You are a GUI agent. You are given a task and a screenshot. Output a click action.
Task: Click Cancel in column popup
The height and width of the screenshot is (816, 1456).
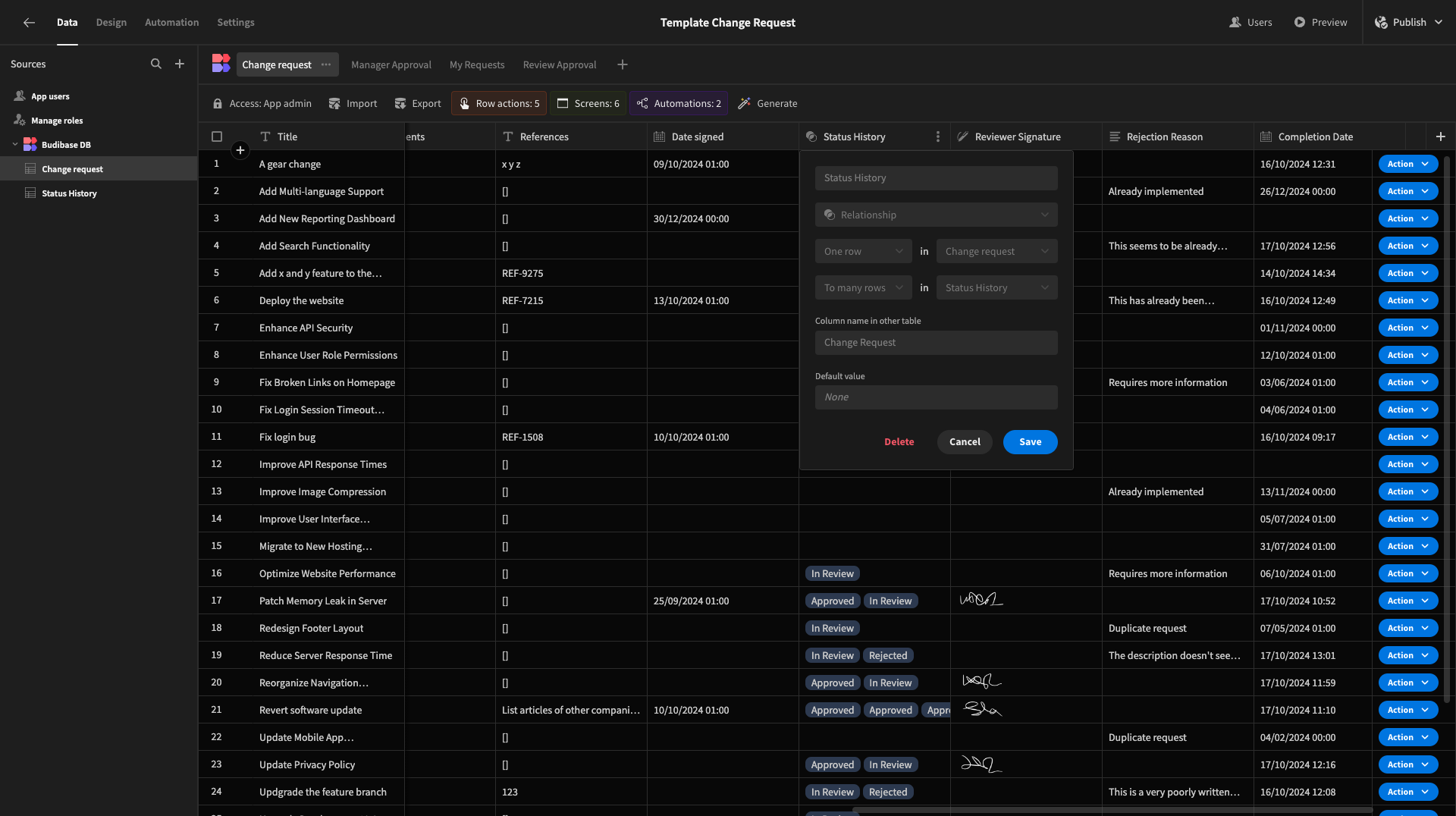(965, 441)
